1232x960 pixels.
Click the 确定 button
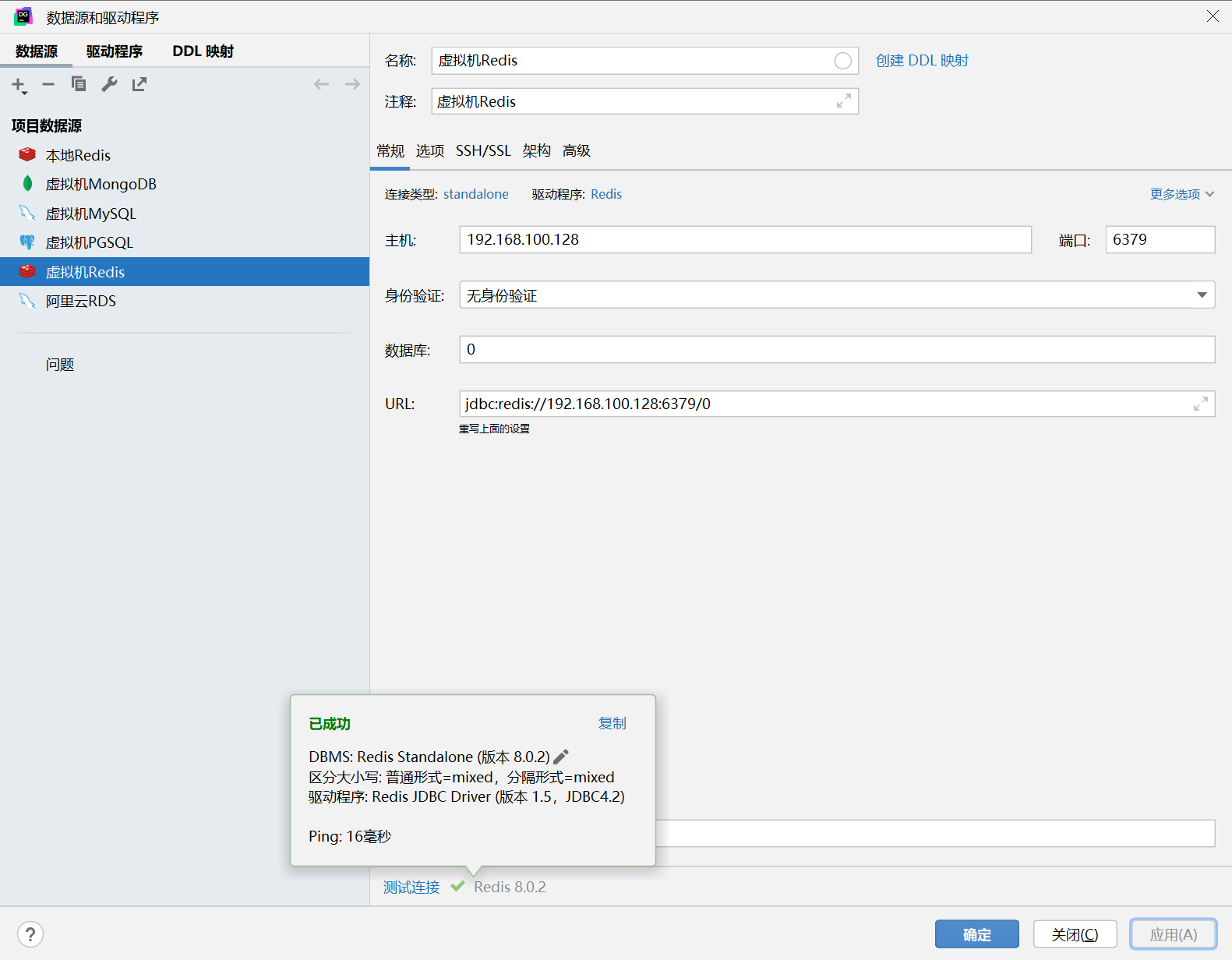click(977, 934)
